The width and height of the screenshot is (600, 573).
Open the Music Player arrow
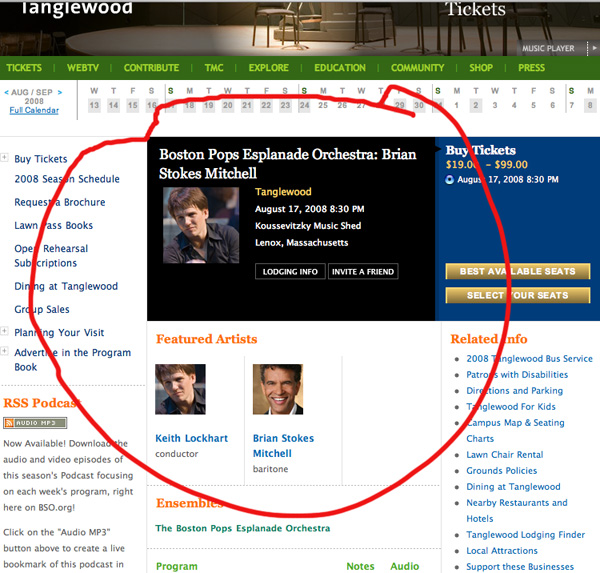click(594, 48)
